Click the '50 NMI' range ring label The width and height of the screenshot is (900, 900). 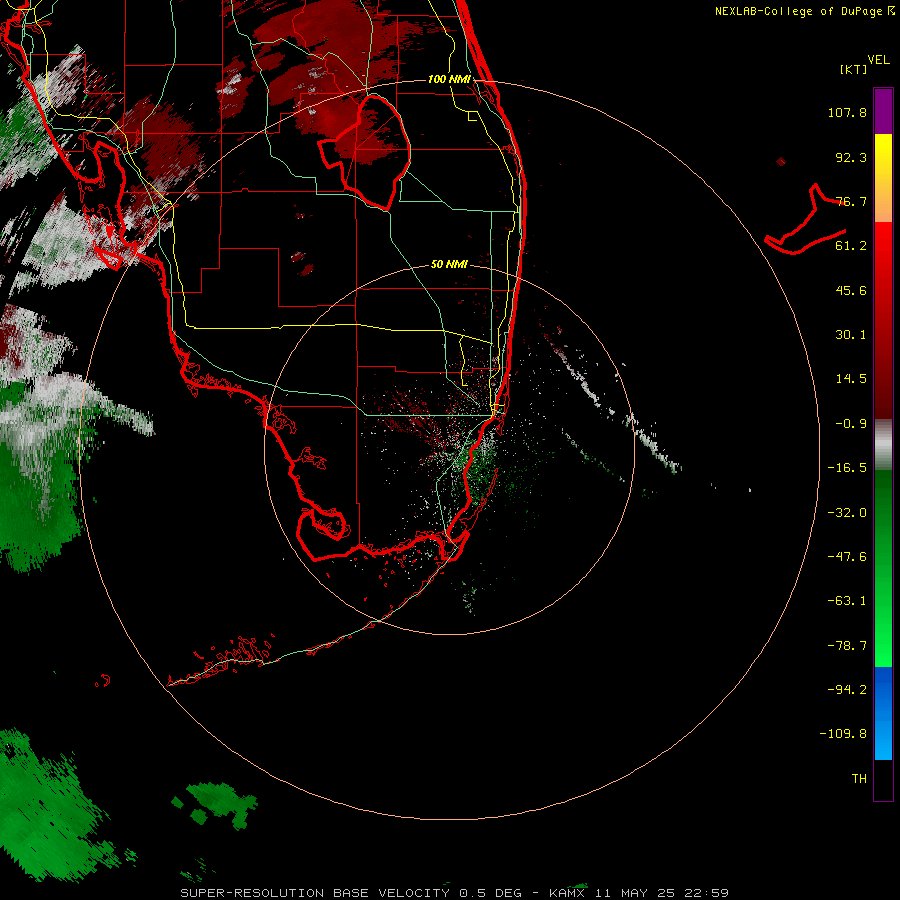449,264
